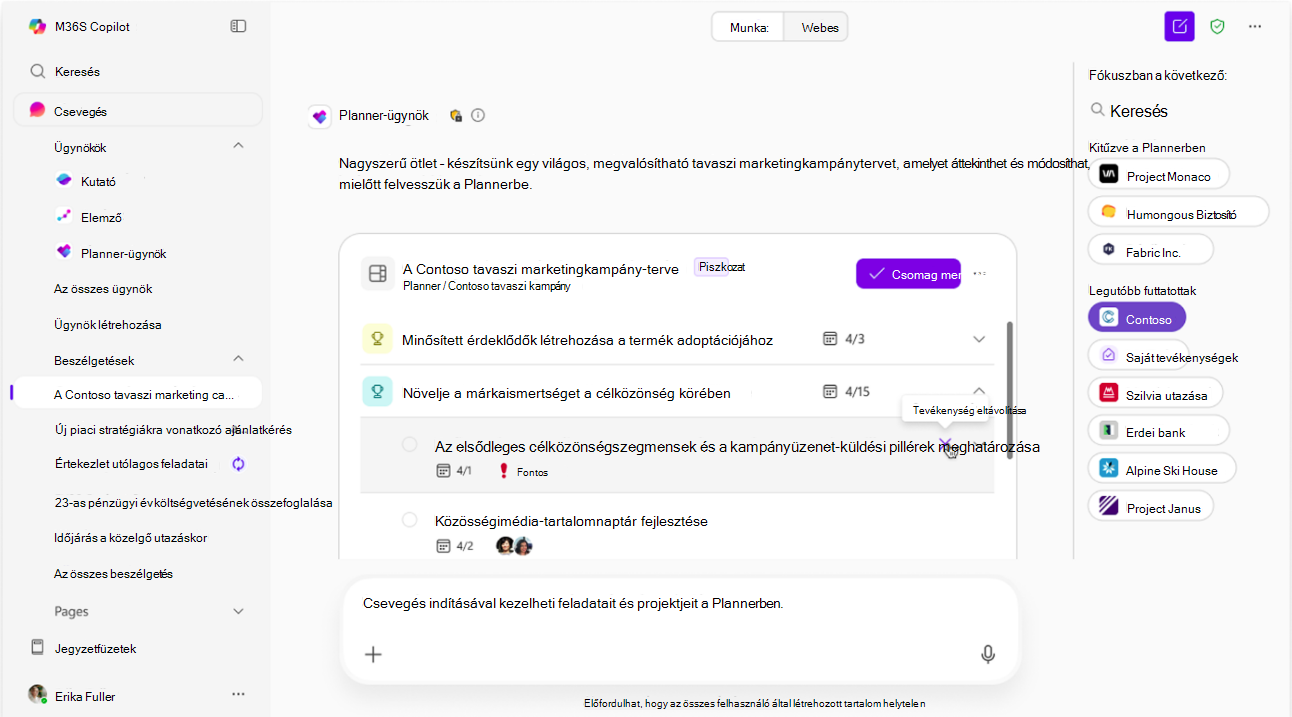Click the Keresés field in right panel
Image resolution: width=1292 pixels, height=717 pixels.
(x=1128, y=111)
